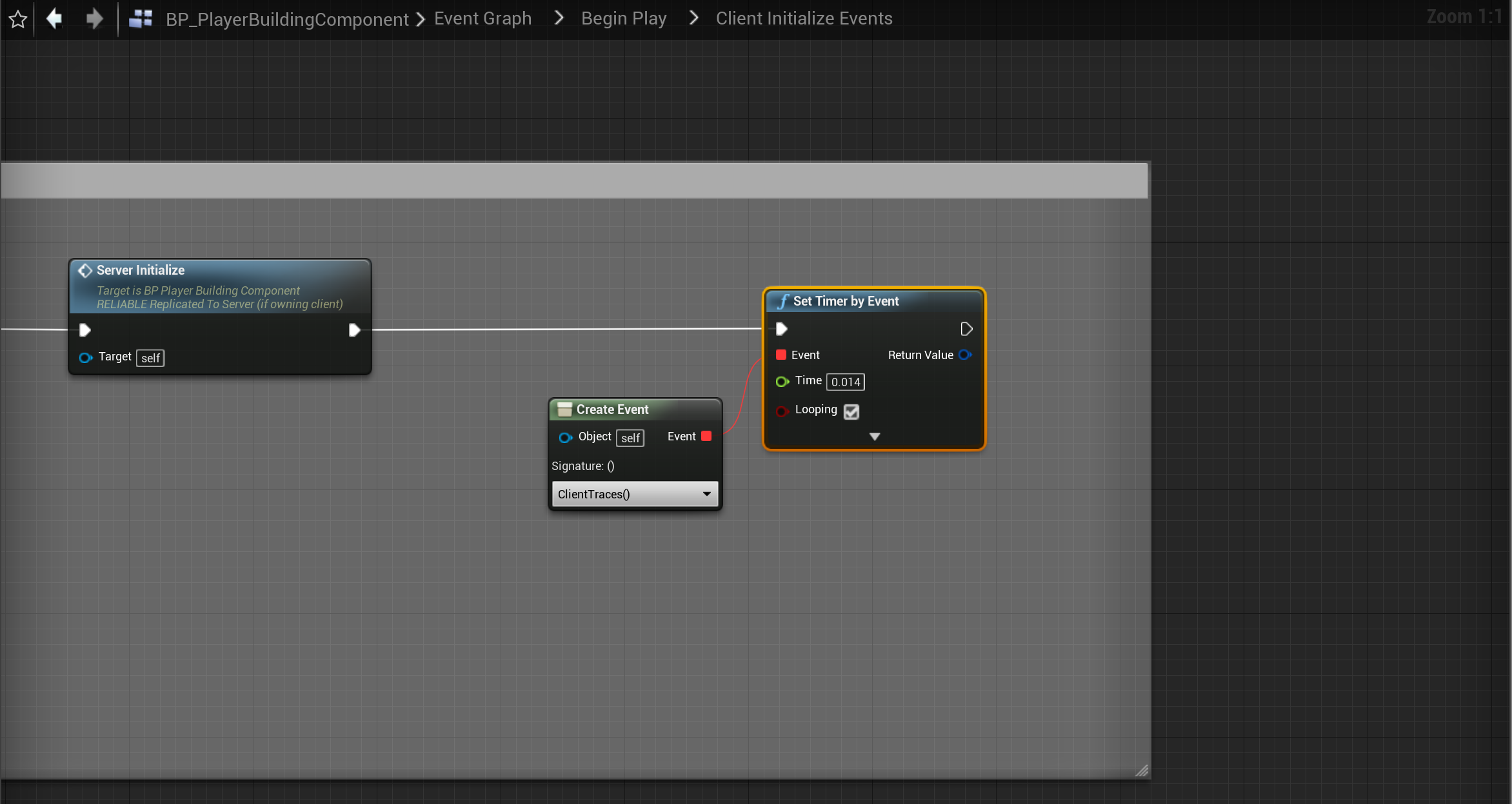Toggle the Looping checkbox

click(x=851, y=411)
